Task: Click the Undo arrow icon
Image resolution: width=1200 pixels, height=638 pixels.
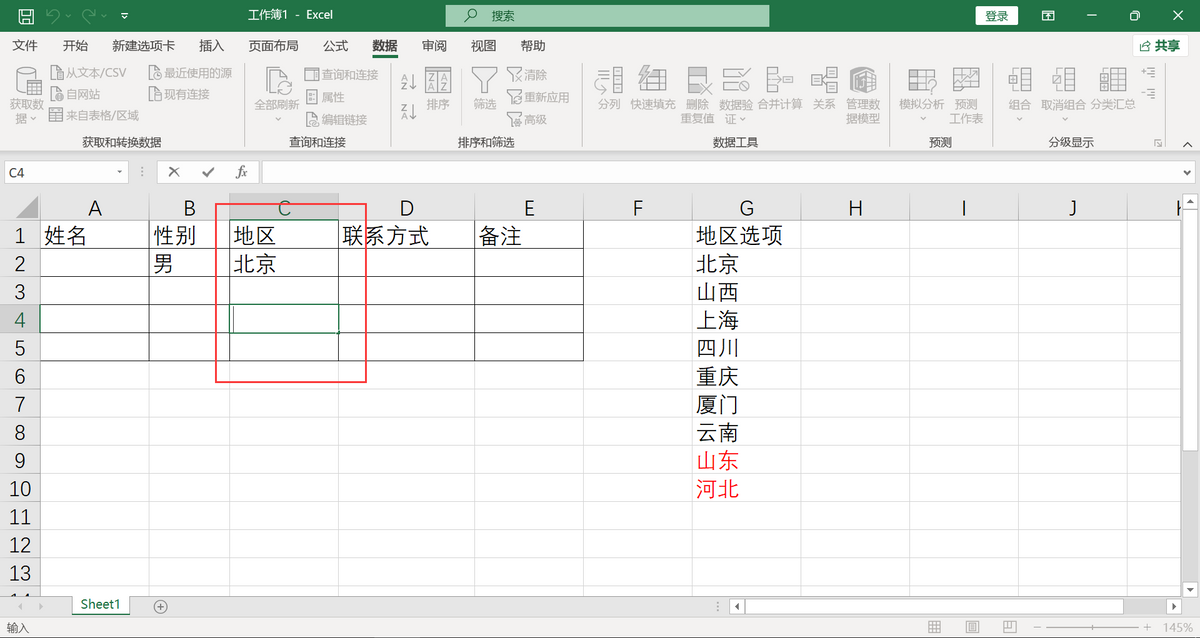Action: 53,16
